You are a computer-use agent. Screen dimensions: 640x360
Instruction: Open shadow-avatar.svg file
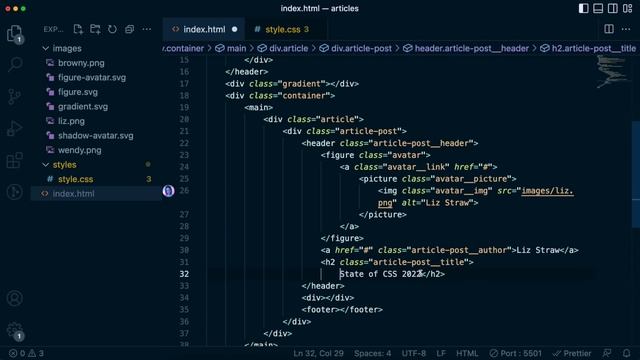coord(96,136)
